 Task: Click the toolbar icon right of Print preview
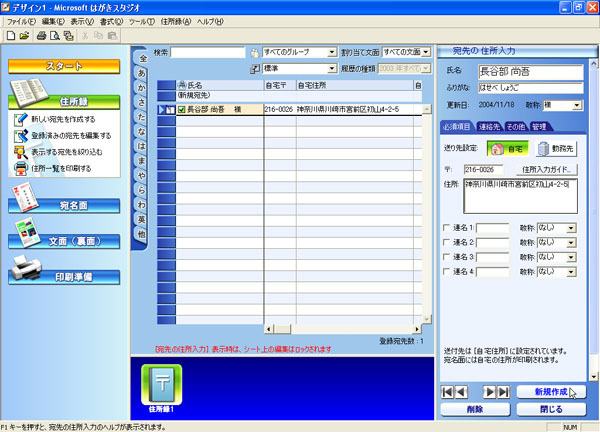(68, 36)
